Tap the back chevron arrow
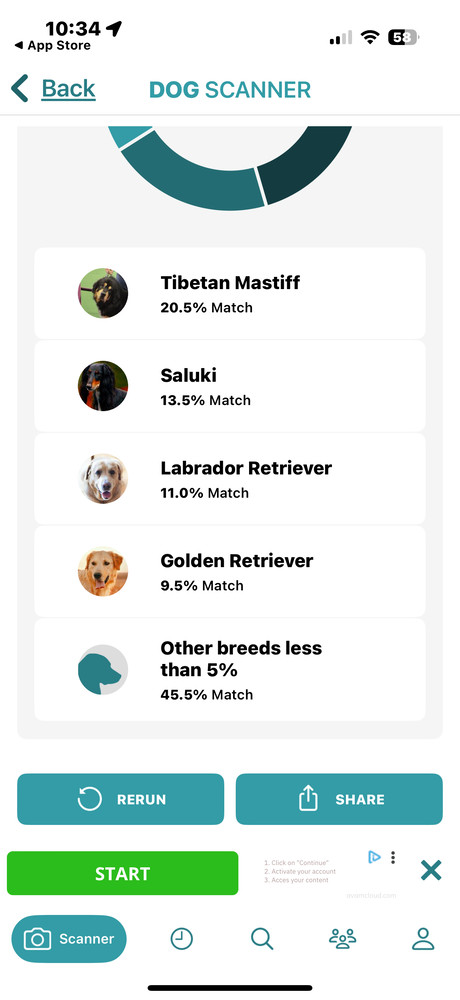Viewport: 460px width, 1000px height. pos(20,88)
